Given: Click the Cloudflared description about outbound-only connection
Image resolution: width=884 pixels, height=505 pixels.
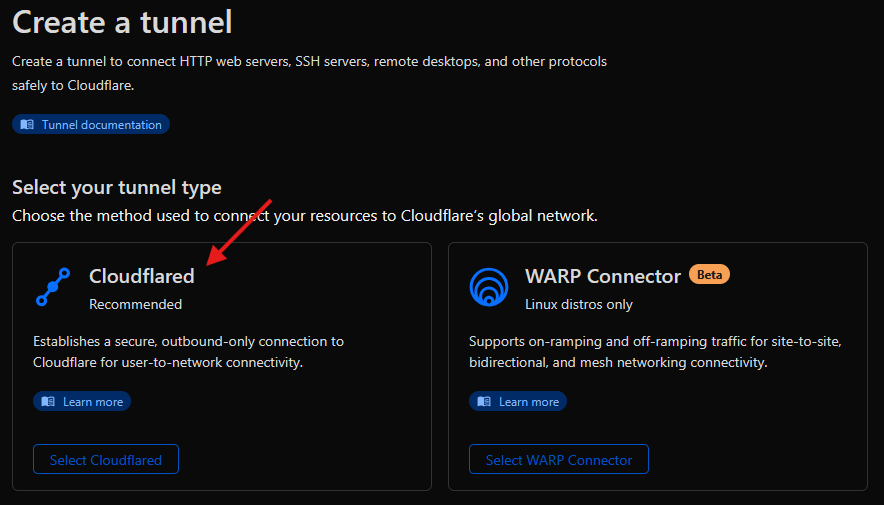Looking at the screenshot, I should 188,352.
